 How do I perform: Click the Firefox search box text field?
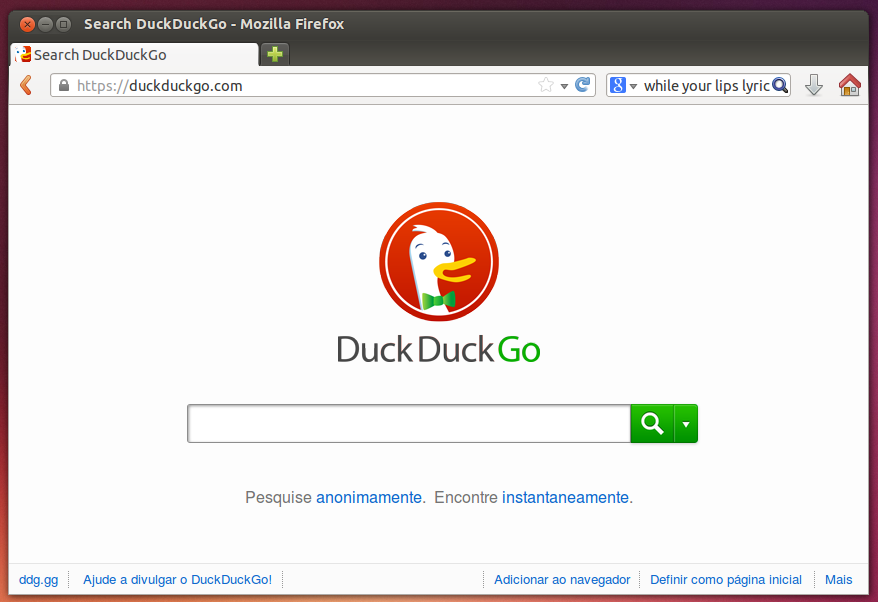(706, 86)
